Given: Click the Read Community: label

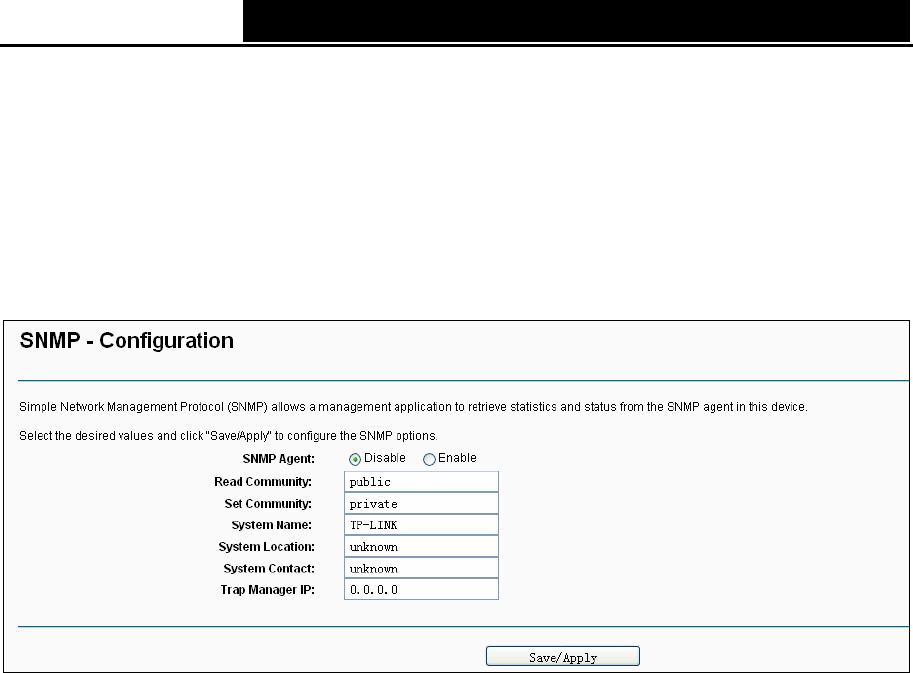Looking at the screenshot, I should pyautogui.click(x=263, y=481).
